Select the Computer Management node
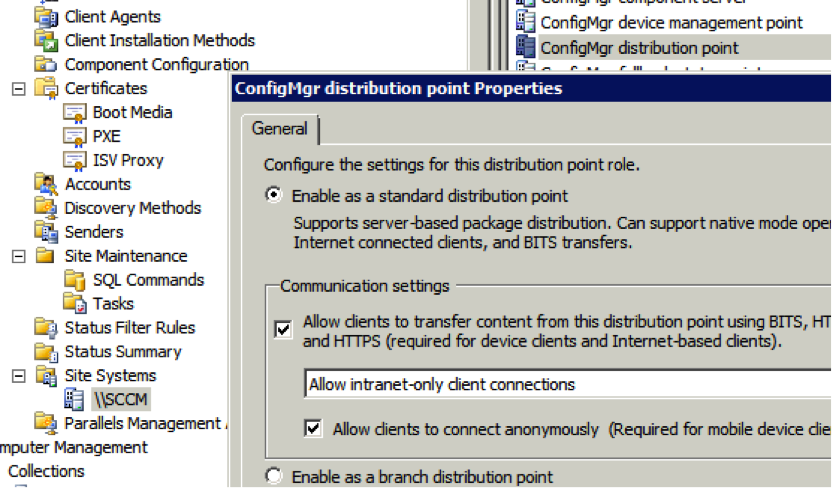The image size is (832, 488). [74, 447]
